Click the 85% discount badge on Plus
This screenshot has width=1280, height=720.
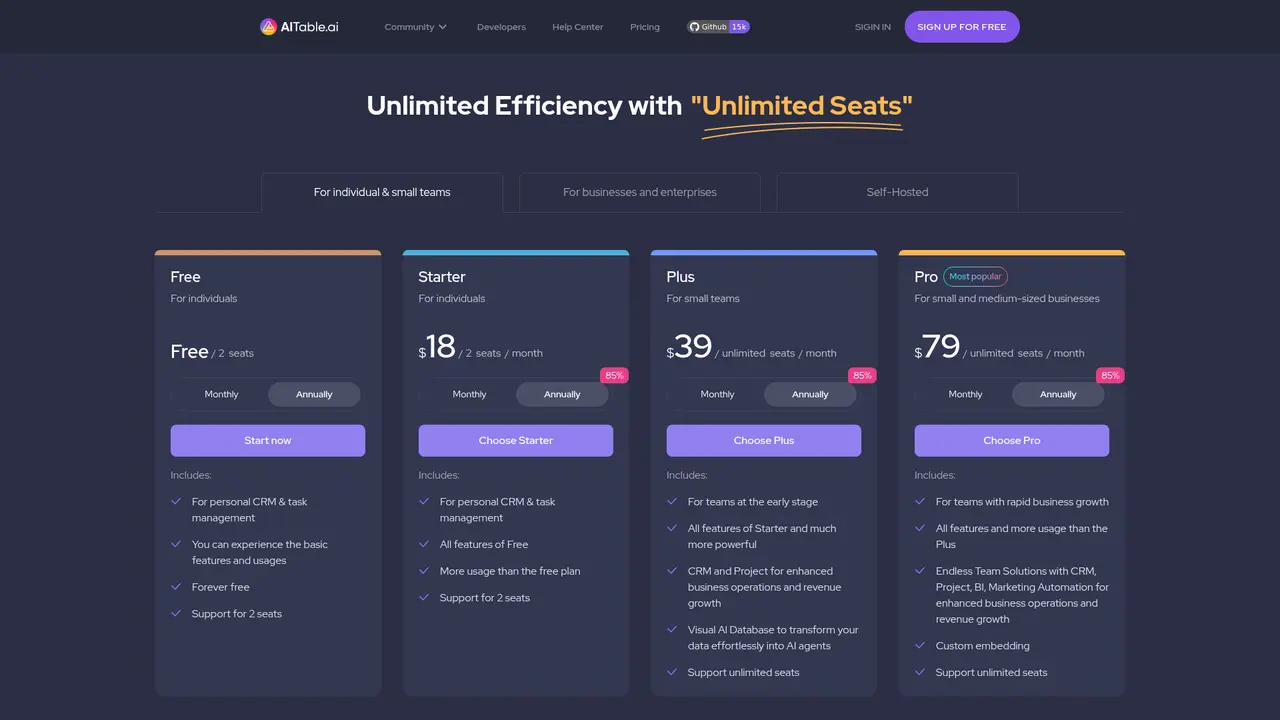click(862, 376)
